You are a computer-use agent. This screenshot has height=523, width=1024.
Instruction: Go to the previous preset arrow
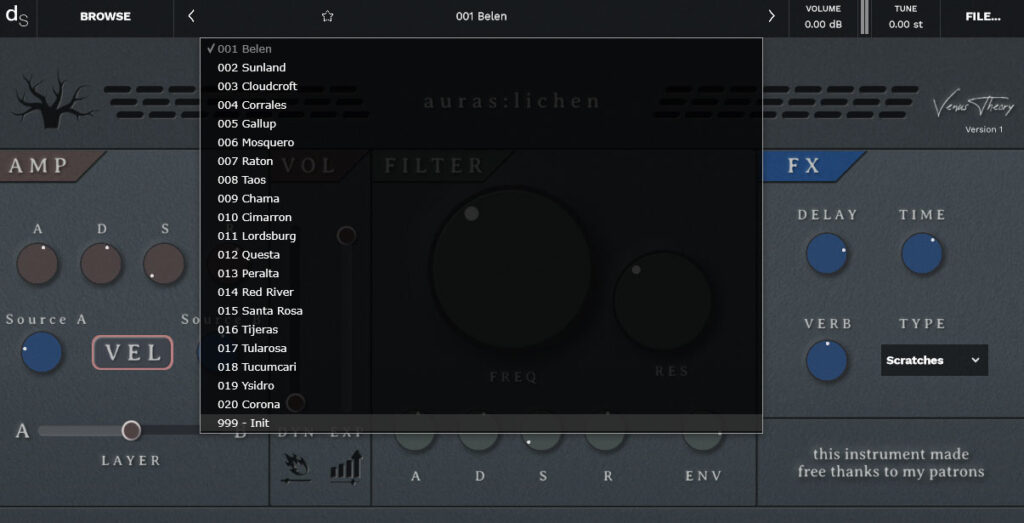(x=191, y=16)
